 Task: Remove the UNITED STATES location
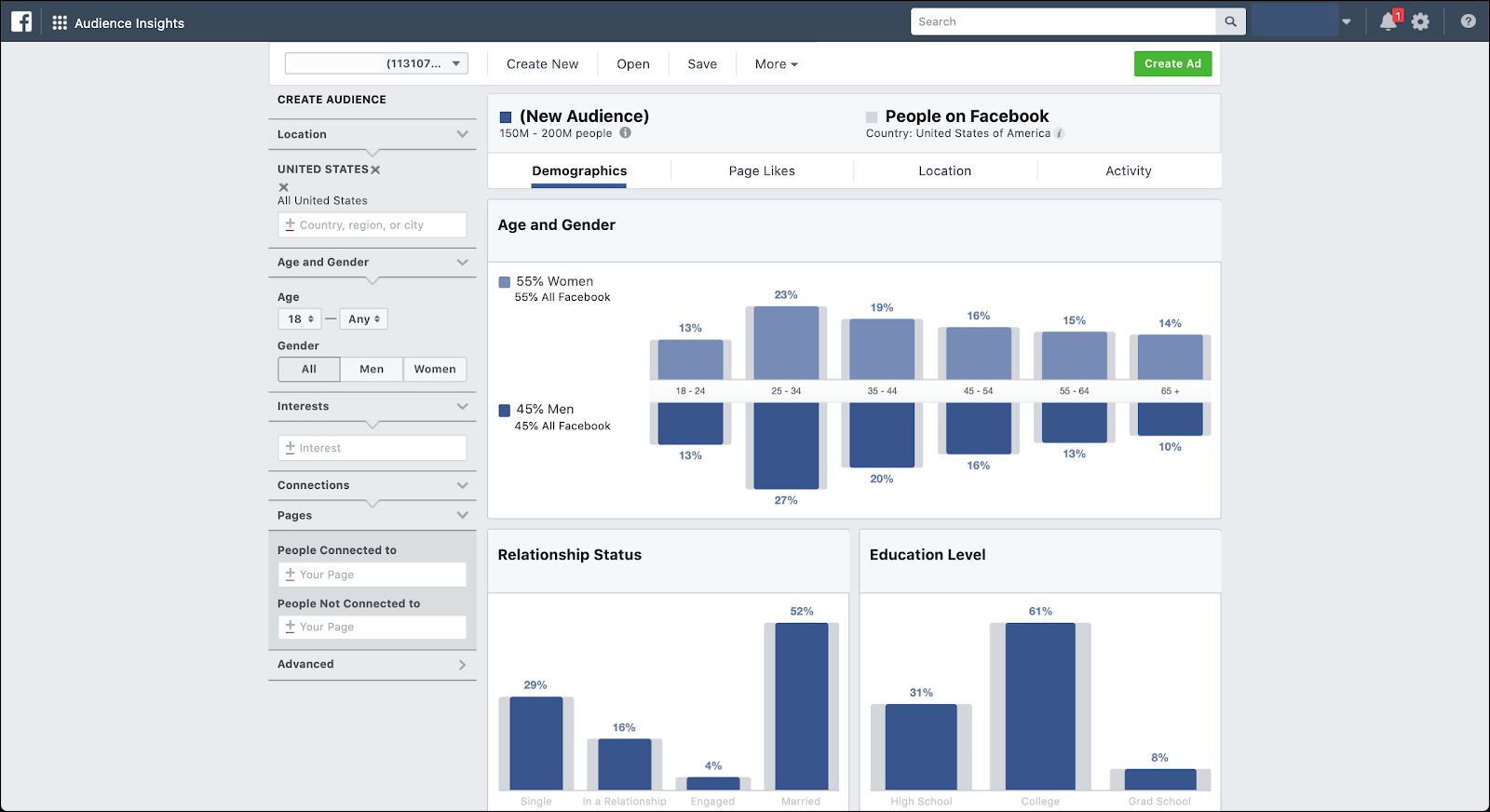375,169
